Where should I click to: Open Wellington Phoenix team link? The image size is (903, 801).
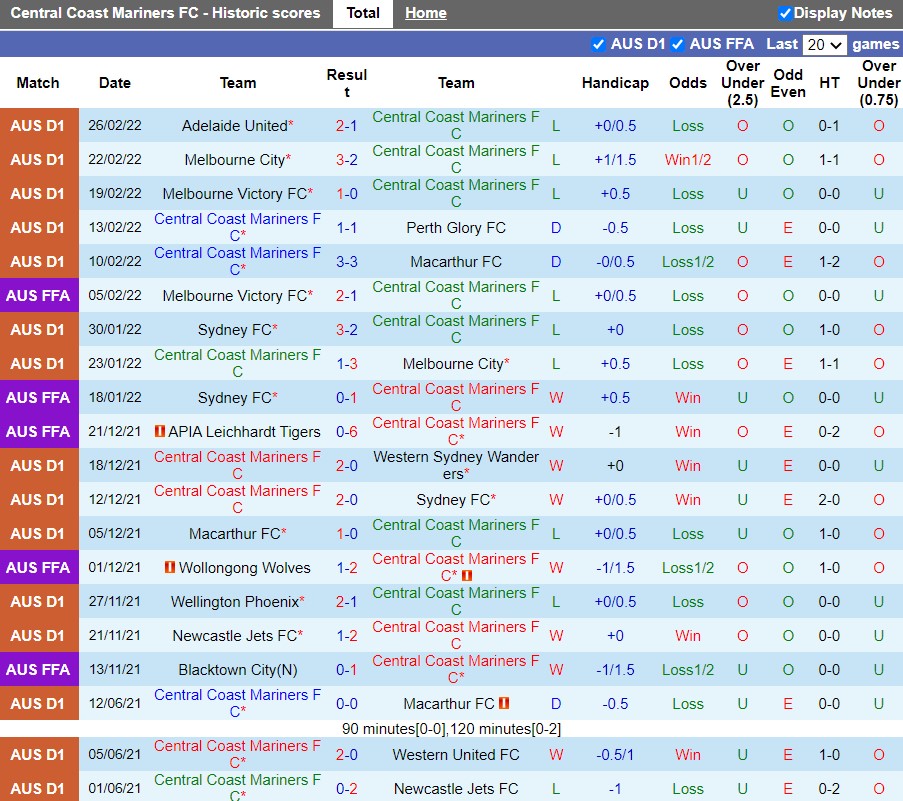[234, 602]
